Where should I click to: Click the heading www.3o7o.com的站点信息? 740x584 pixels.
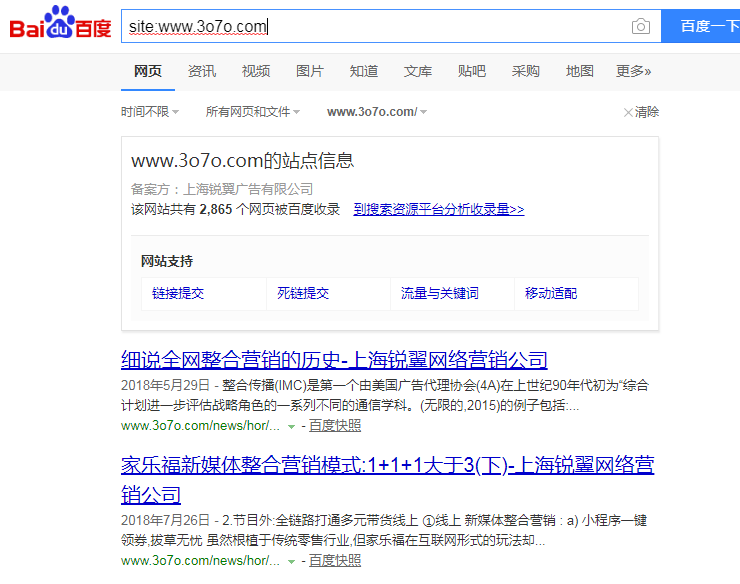(243, 161)
